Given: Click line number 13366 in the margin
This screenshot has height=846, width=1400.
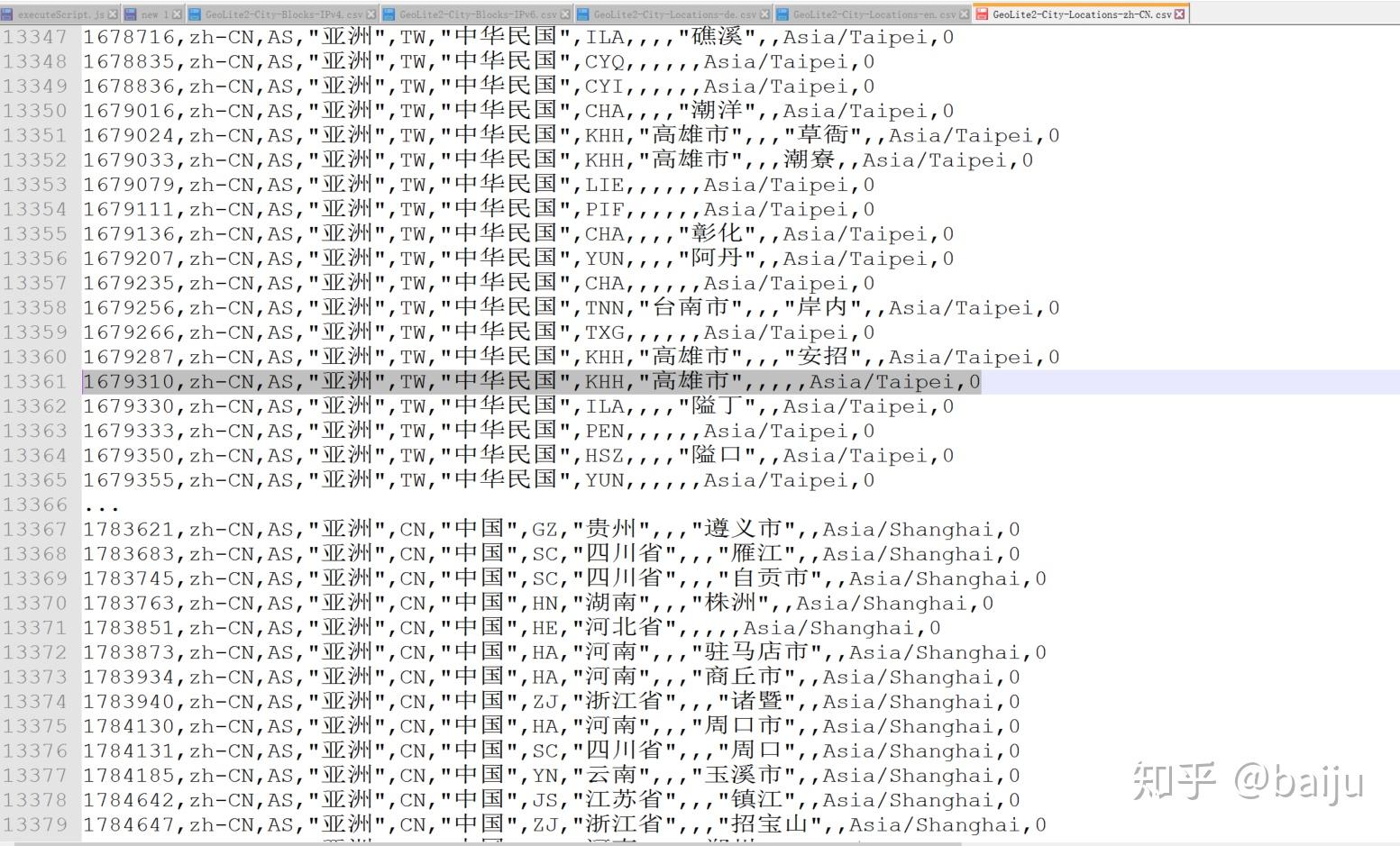Looking at the screenshot, I should coord(35,505).
